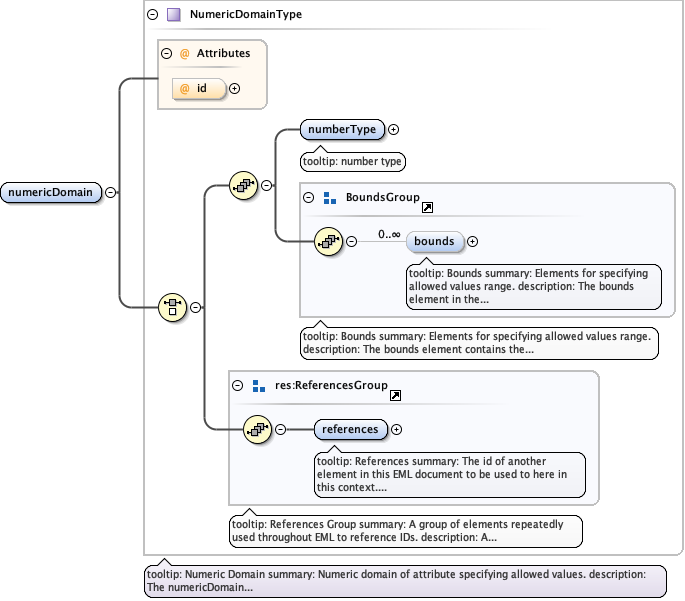Click the sequence icon inside BoundsGroup

327,241
